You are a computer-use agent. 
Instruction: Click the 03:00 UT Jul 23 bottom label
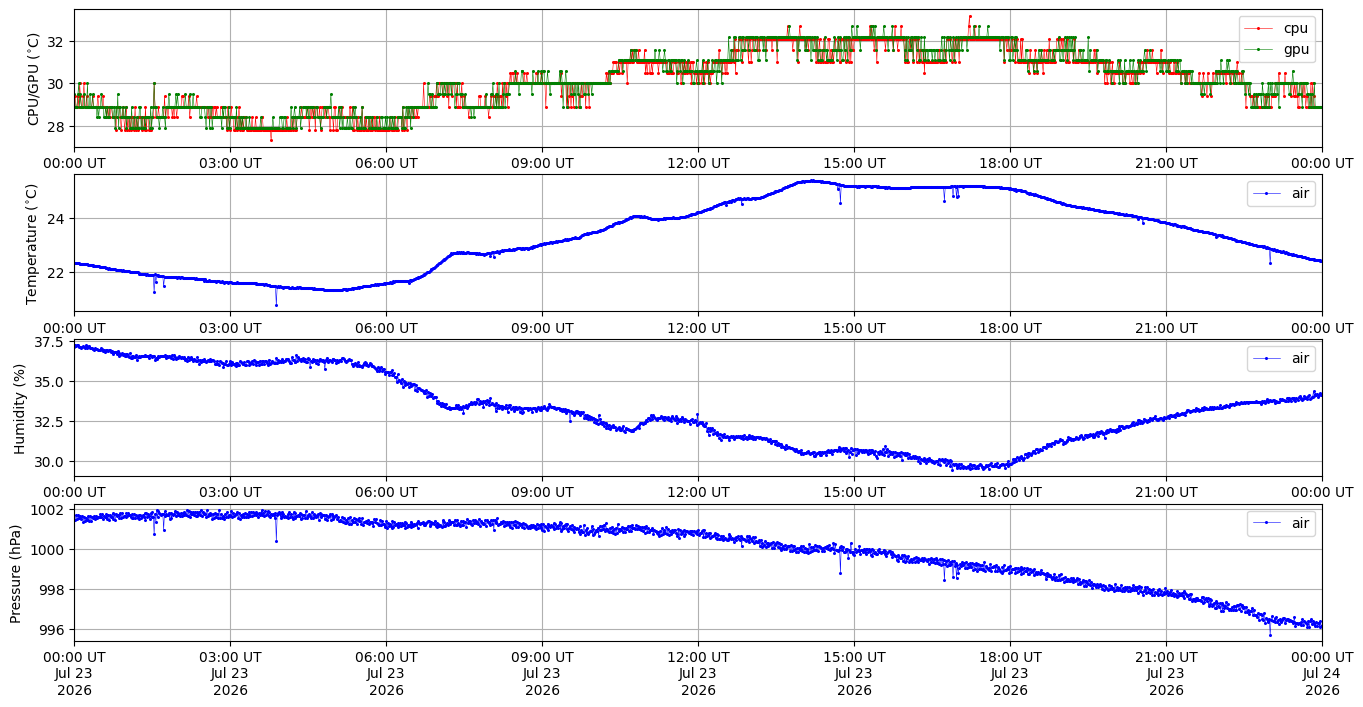(x=230, y=674)
